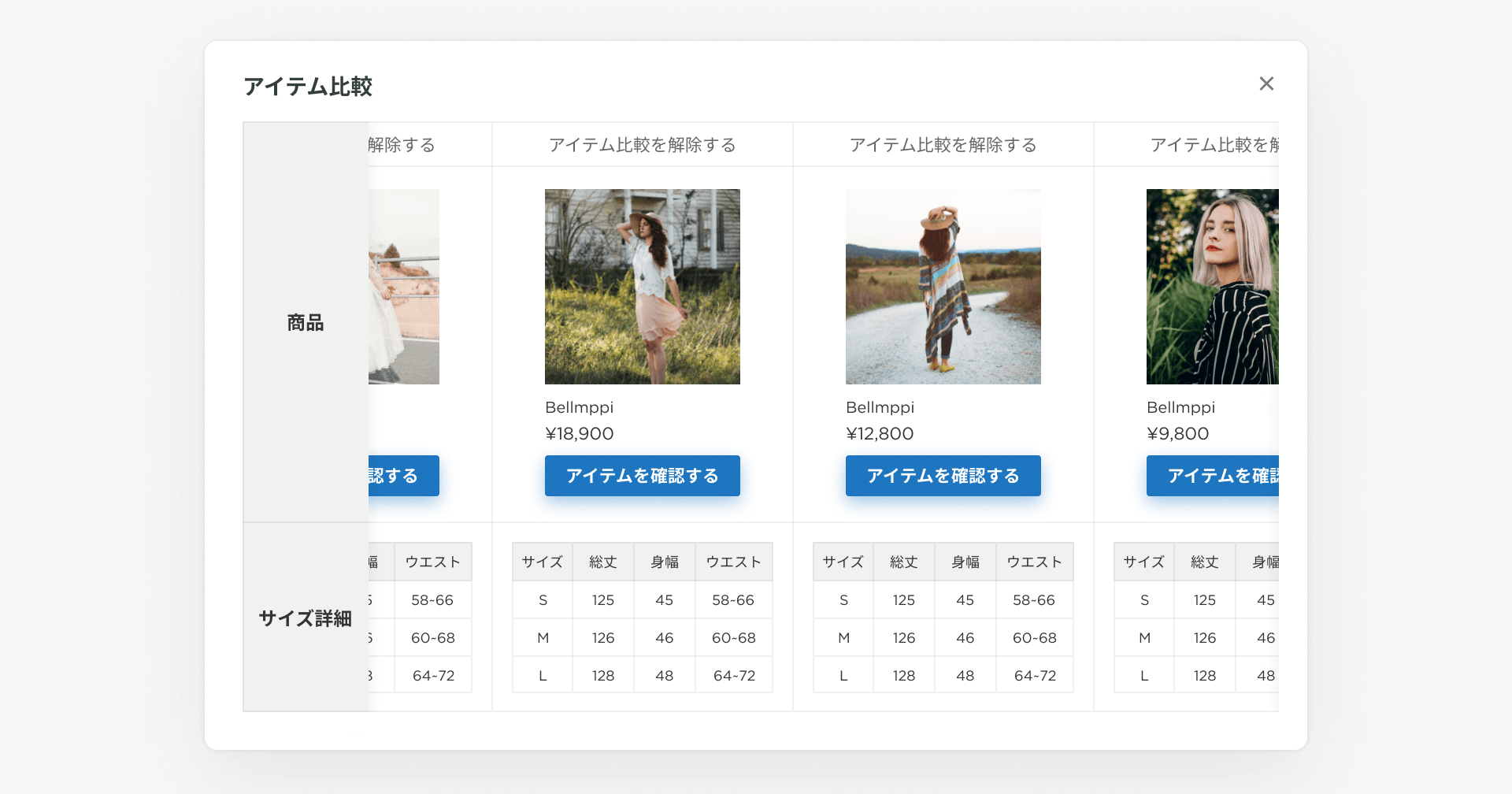This screenshot has width=1512, height=794.
Task: Click the ¥12,800 price text
Action: click(x=880, y=433)
